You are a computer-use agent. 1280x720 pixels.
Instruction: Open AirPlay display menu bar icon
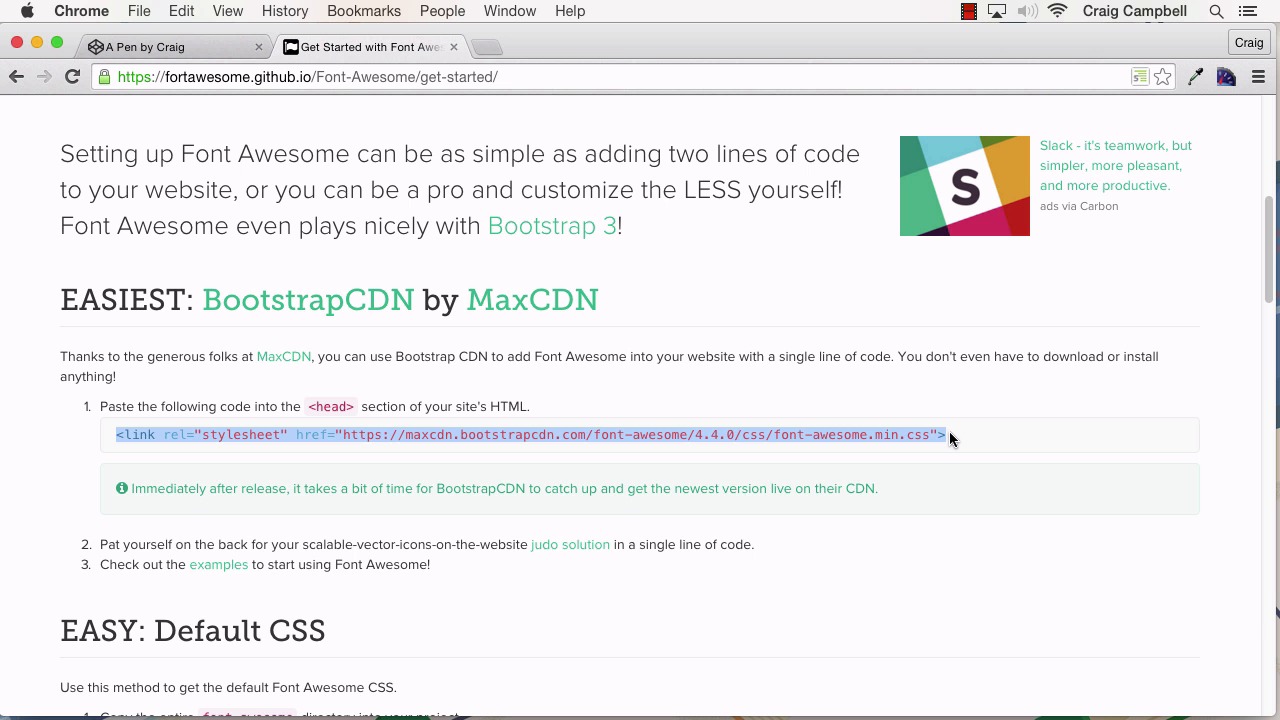pyautogui.click(x=997, y=11)
